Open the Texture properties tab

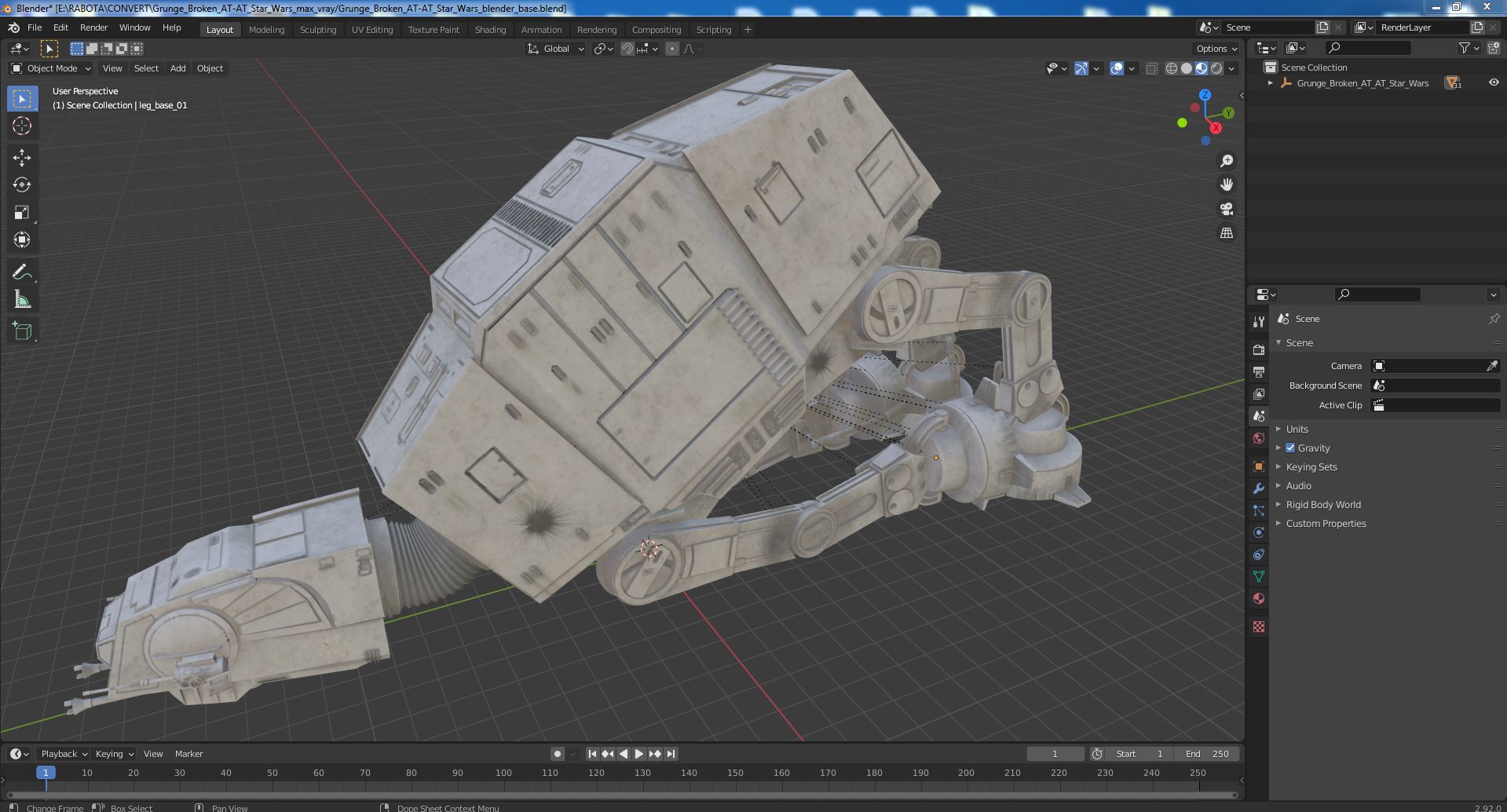point(1259,627)
